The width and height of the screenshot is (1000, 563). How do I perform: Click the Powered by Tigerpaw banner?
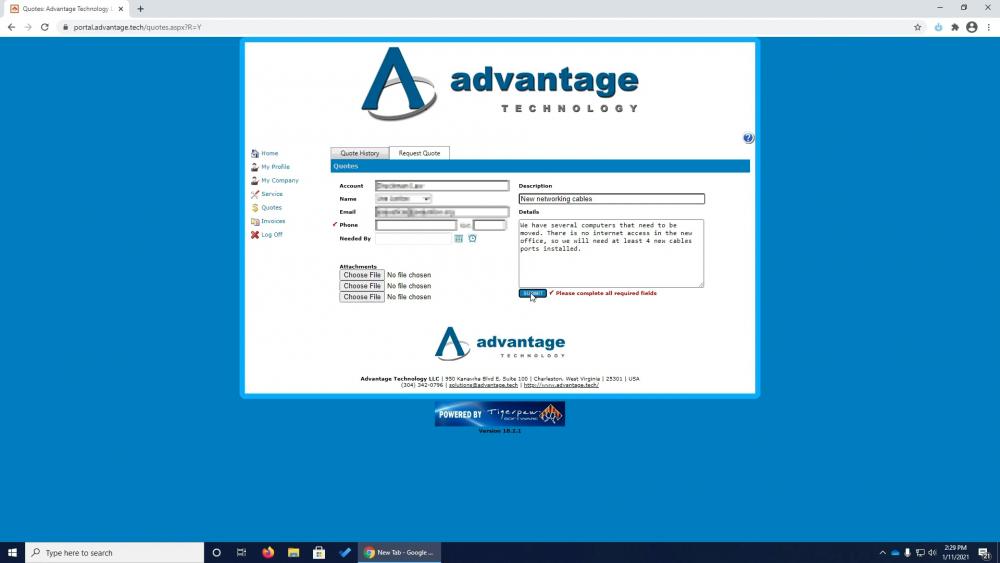coord(499,414)
